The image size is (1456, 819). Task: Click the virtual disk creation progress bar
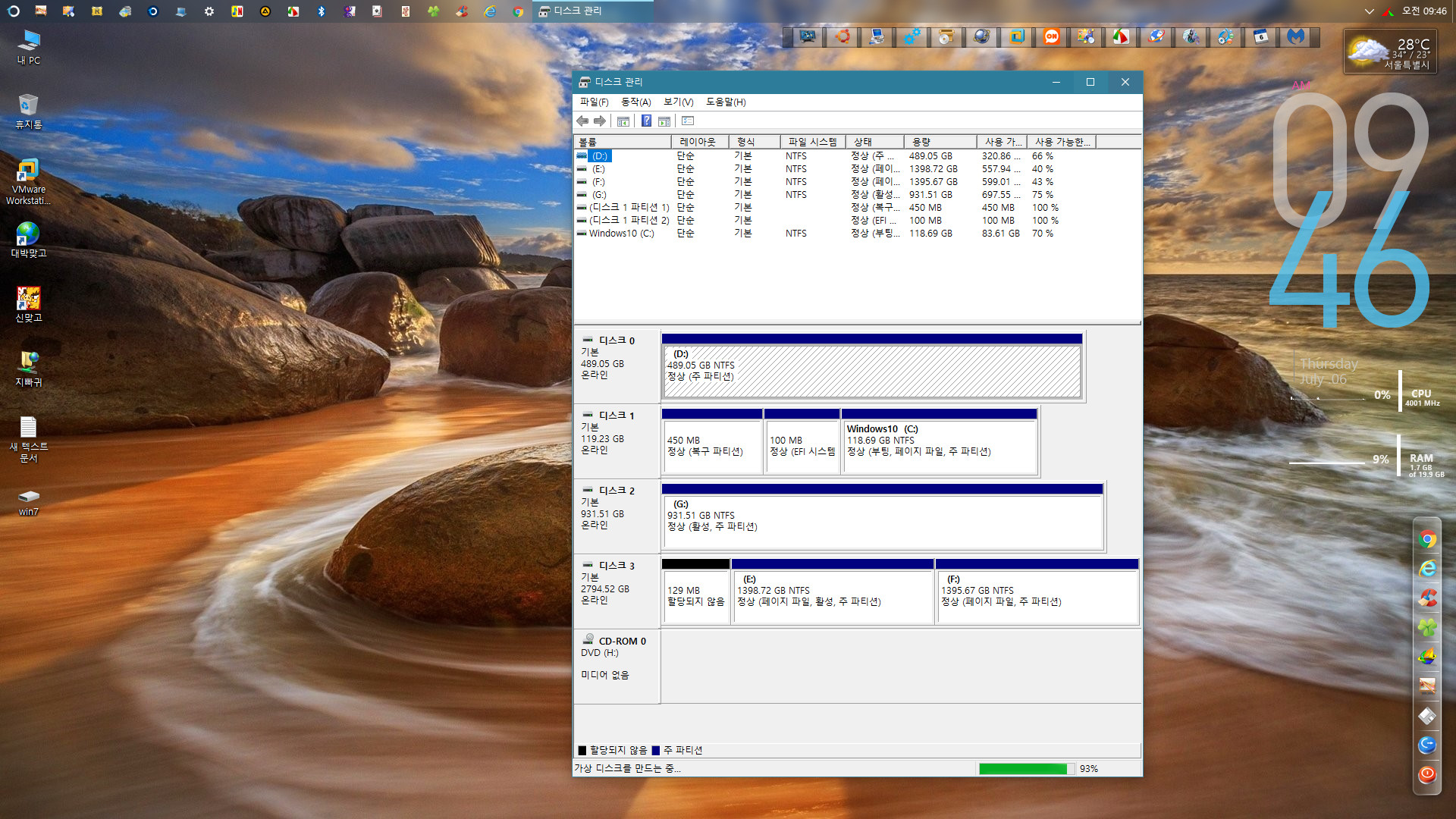[1026, 768]
